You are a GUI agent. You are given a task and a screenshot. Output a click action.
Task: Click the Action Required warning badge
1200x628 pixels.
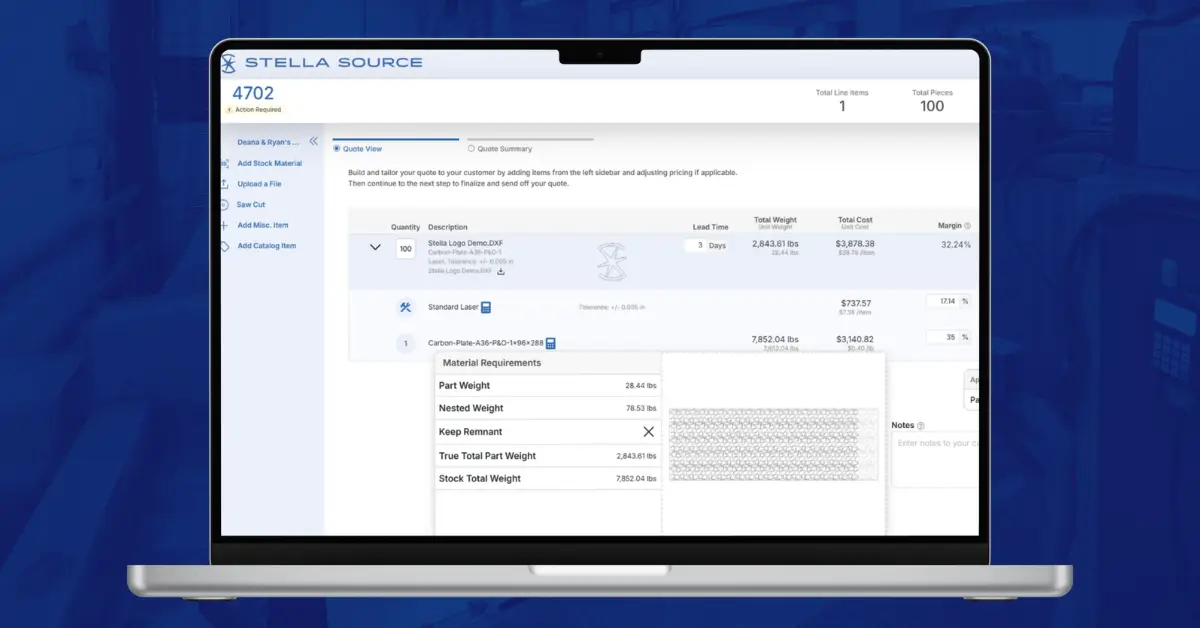click(254, 110)
